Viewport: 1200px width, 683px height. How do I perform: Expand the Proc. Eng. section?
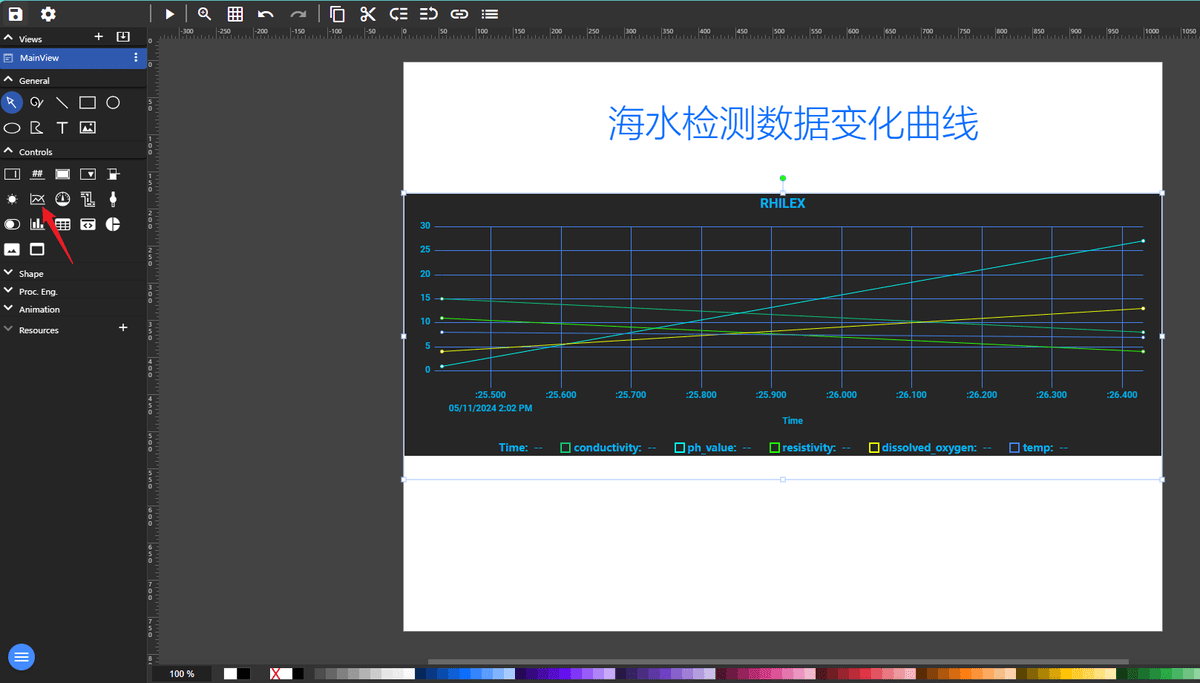click(9, 291)
